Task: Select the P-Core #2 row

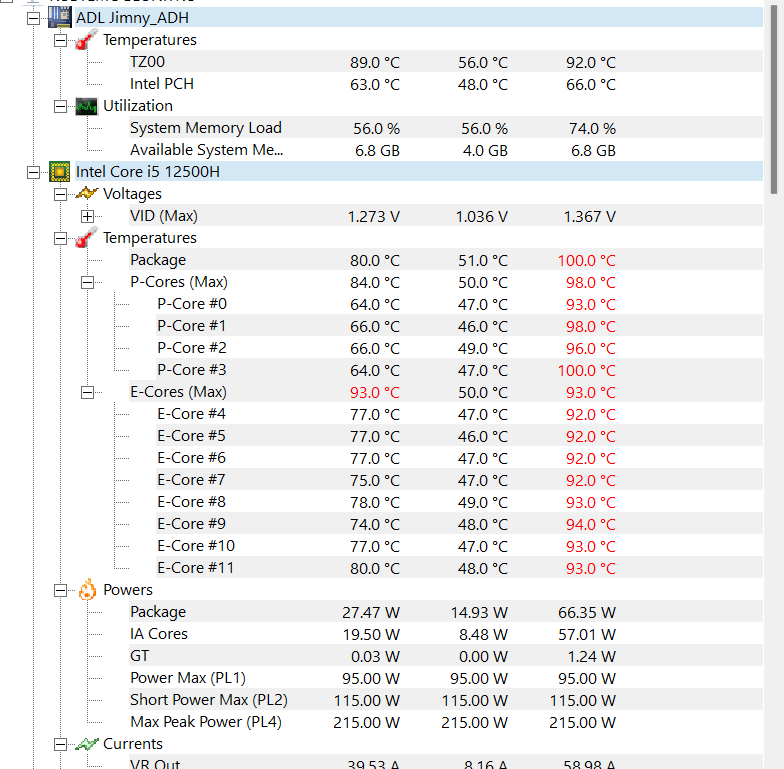Action: 460,348
